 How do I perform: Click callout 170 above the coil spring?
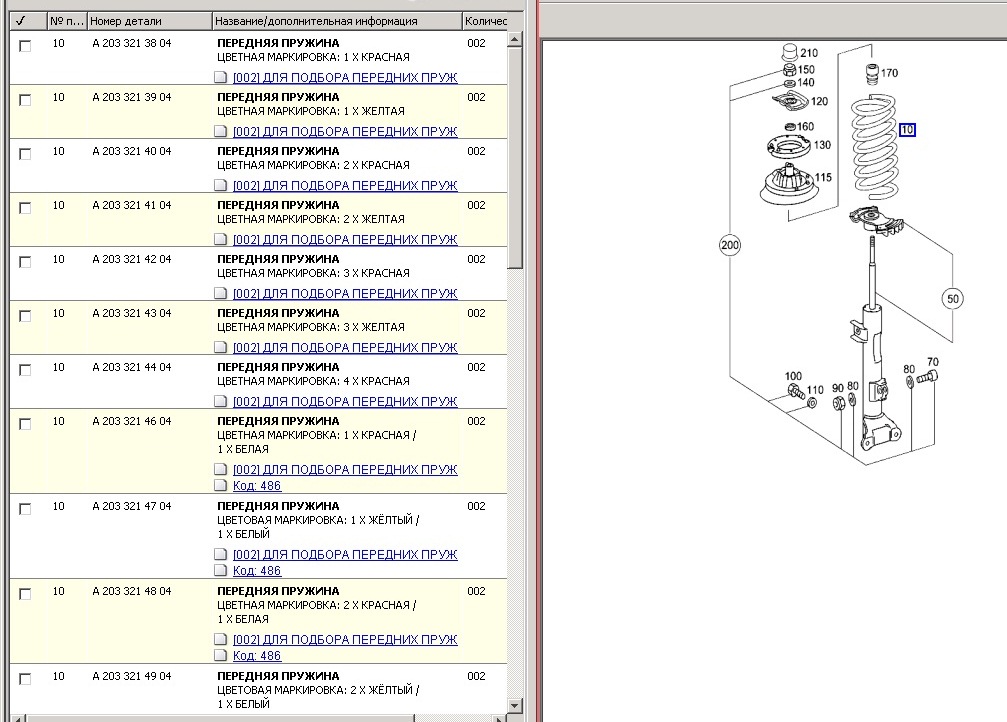889,73
